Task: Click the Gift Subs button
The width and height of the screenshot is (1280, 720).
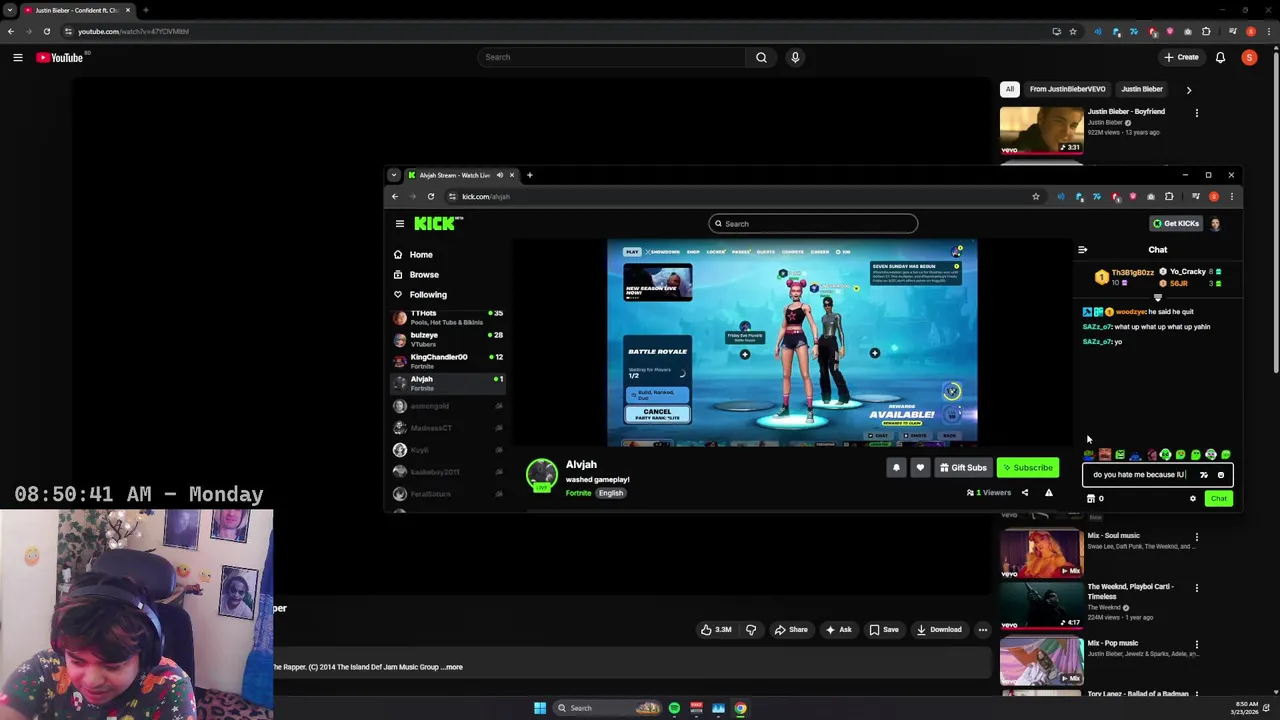Action: coord(963,467)
